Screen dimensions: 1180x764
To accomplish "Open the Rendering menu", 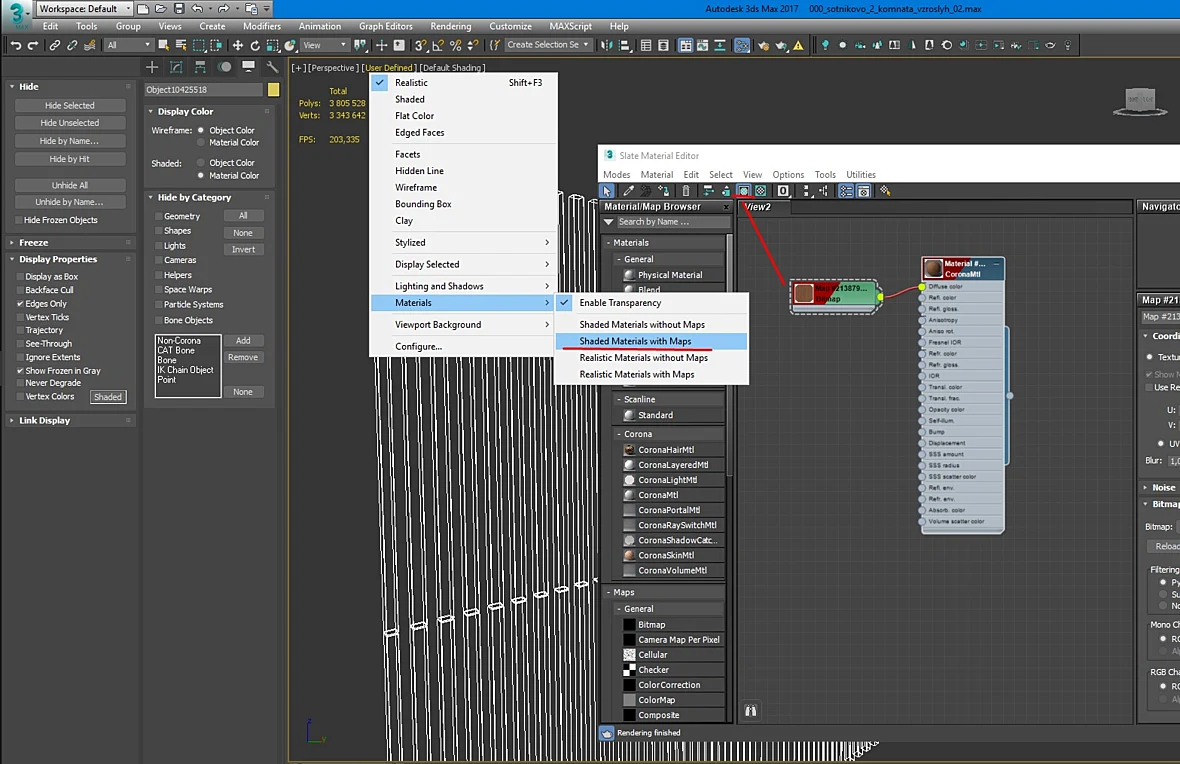I will click(450, 26).
